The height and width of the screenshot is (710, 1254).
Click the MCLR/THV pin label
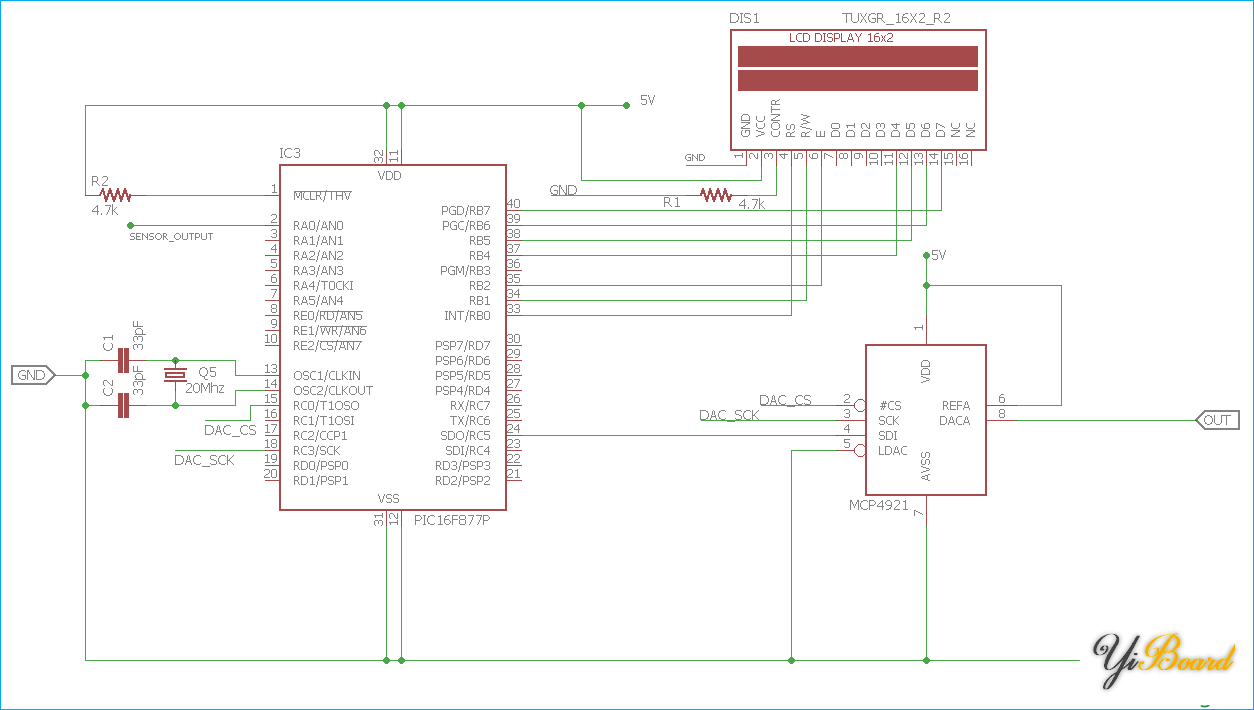click(322, 195)
